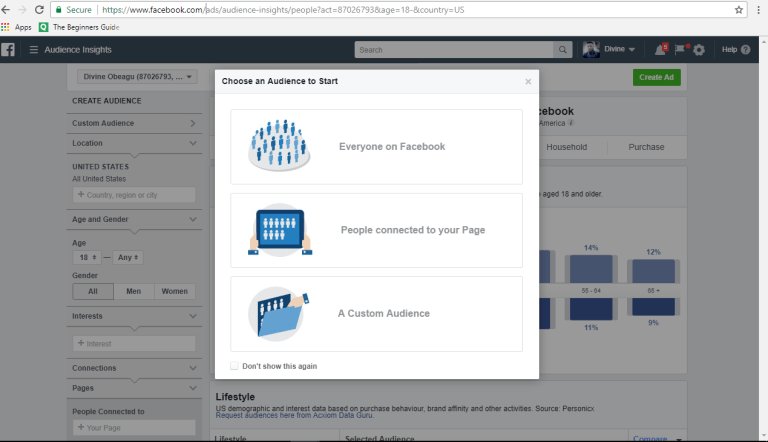Click the 14% bar for ages 55-64
The image size is (768, 442).
pyautogui.click(x=591, y=269)
